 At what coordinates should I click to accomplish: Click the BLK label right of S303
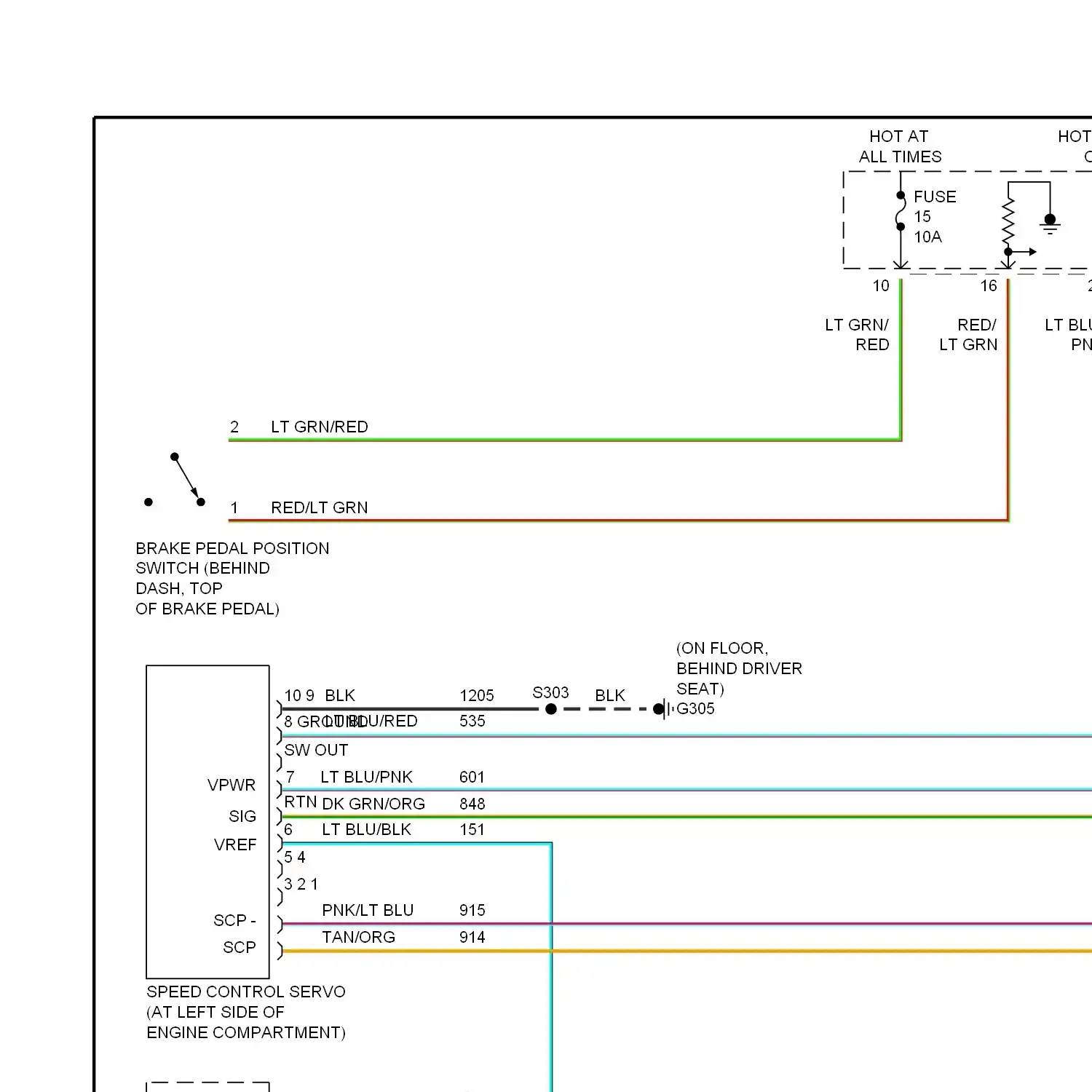point(610,696)
